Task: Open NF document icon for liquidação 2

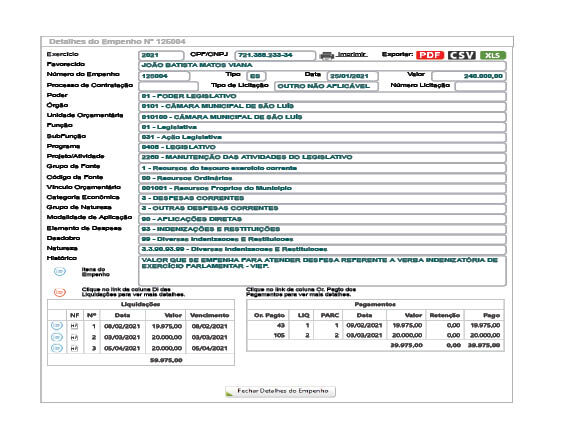Action: 74,337
